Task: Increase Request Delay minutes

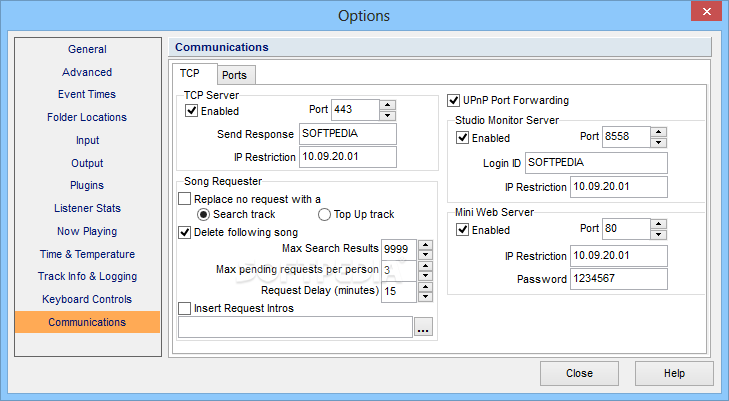Action: point(425,288)
